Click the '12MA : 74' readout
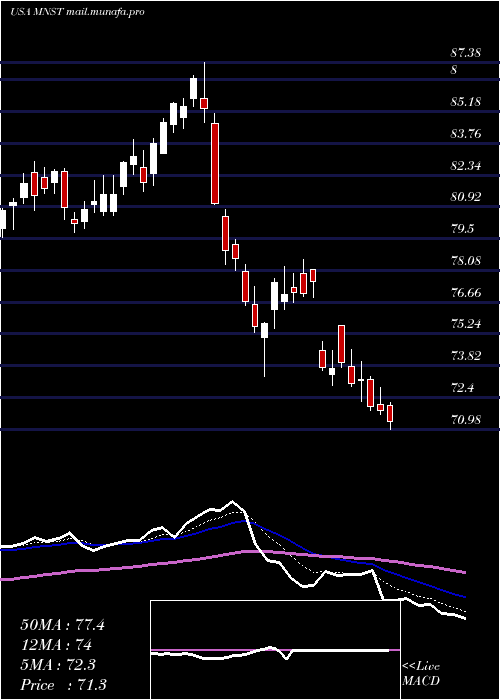Image resolution: width=500 pixels, height=700 pixels. [x=56, y=645]
